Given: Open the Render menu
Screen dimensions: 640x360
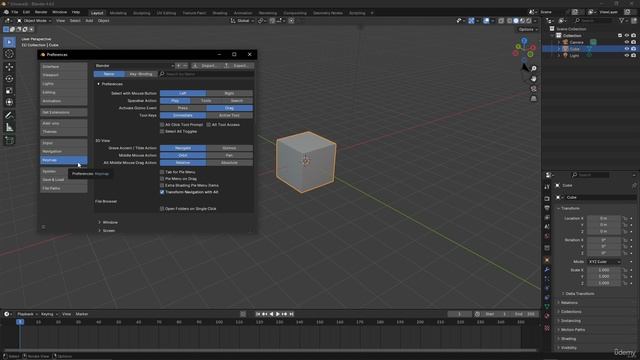Looking at the screenshot, I should [41, 12].
